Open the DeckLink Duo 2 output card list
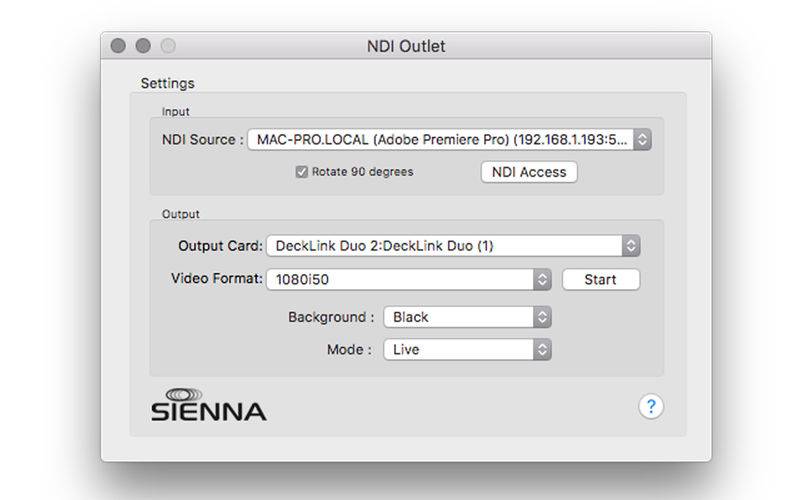 click(453, 246)
